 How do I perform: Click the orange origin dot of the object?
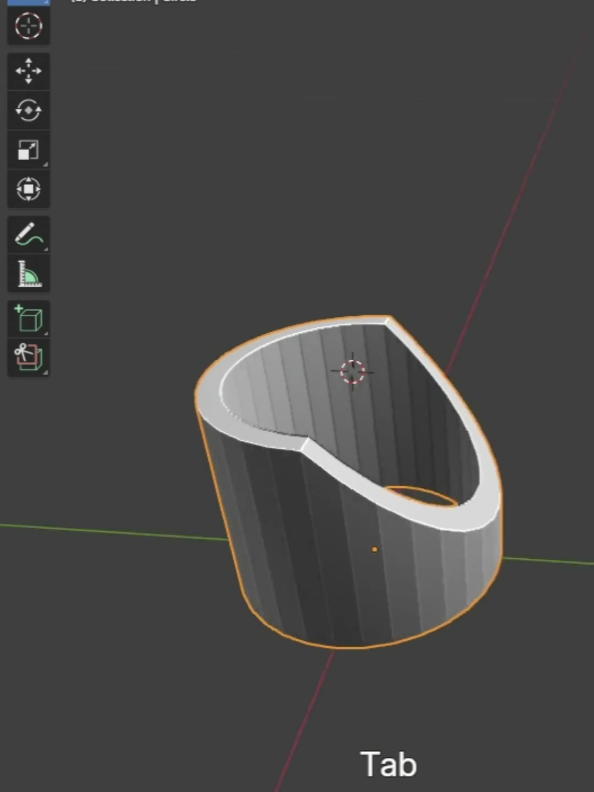click(375, 549)
